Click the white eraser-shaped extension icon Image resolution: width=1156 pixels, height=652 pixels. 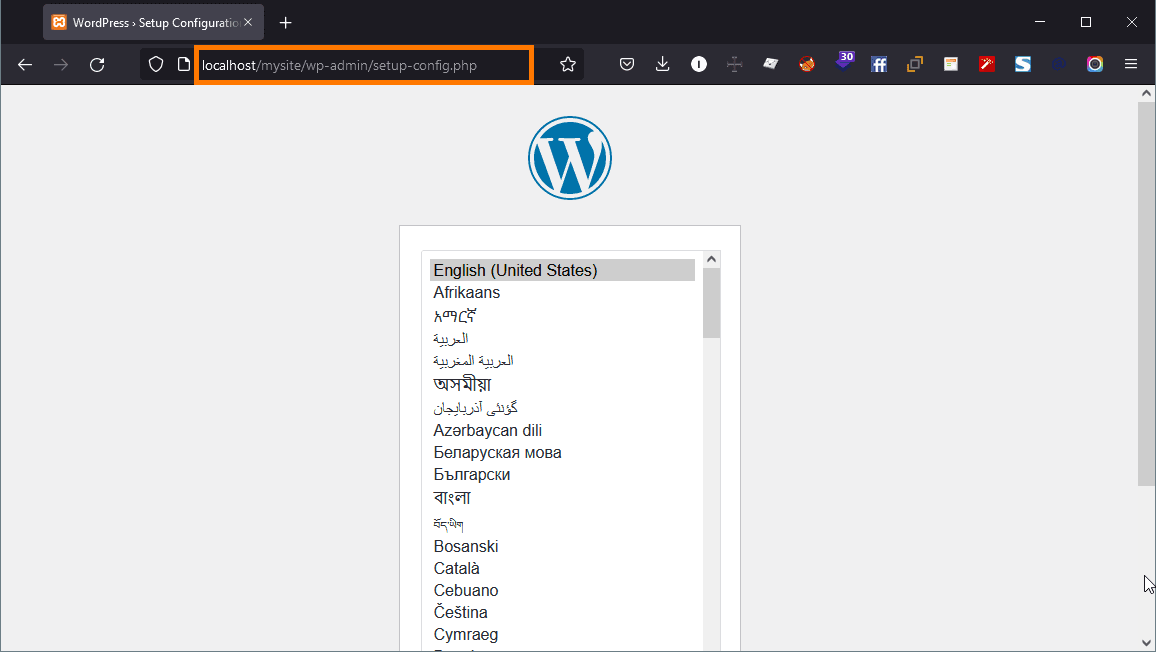[770, 64]
